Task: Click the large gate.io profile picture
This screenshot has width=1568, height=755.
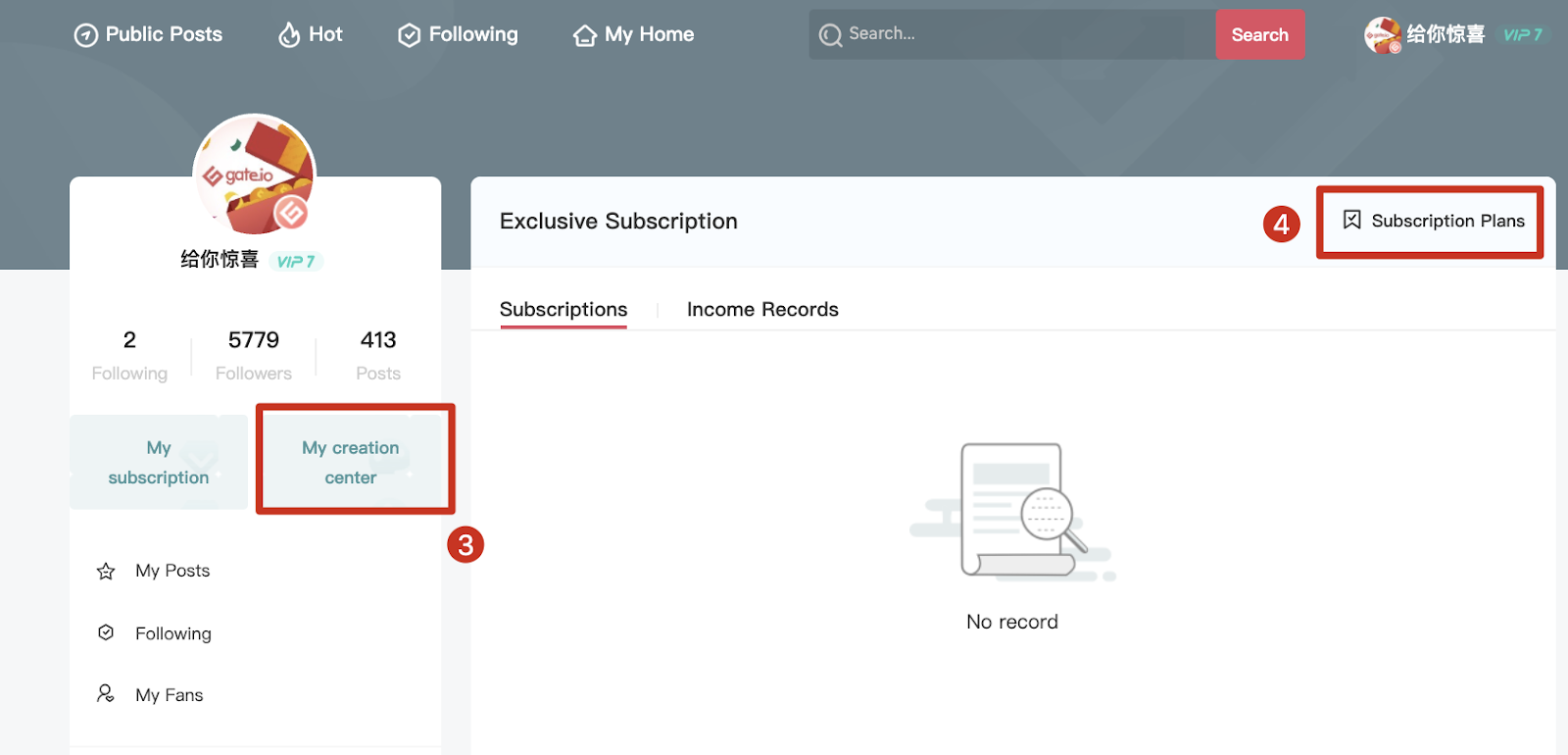Action: coord(255,175)
